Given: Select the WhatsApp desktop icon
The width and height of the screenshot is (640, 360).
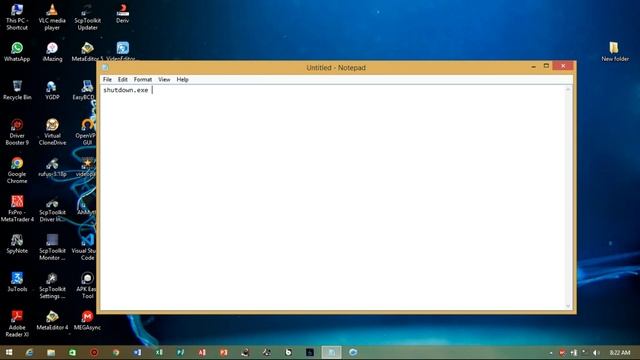Looking at the screenshot, I should [x=17, y=52].
